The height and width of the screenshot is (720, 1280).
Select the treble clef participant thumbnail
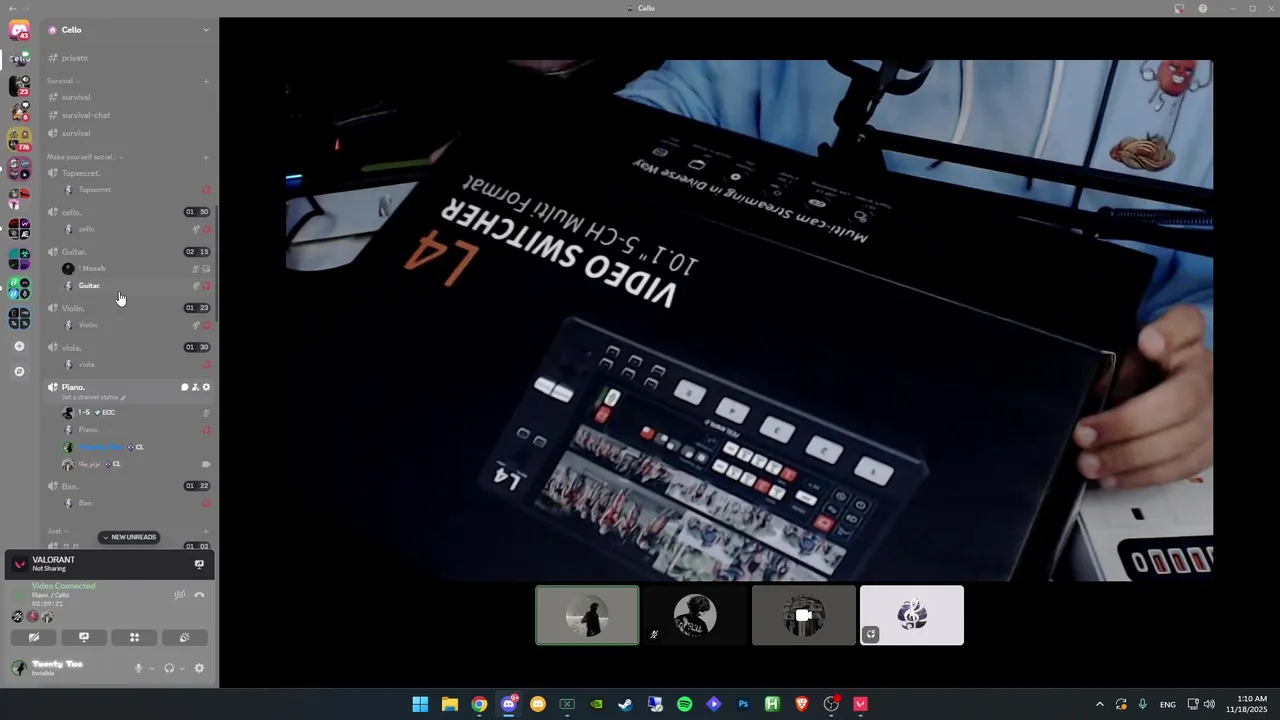click(x=912, y=615)
